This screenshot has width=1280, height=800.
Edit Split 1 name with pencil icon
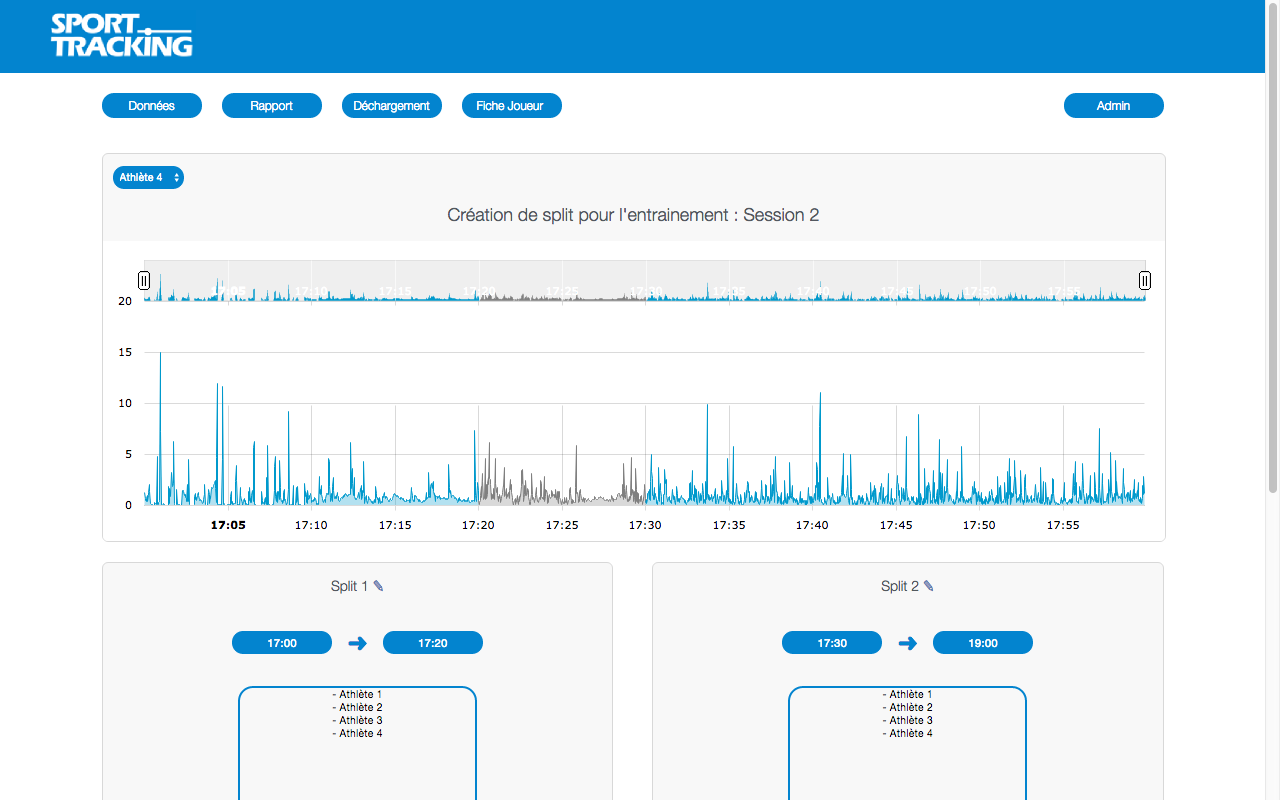tap(378, 586)
